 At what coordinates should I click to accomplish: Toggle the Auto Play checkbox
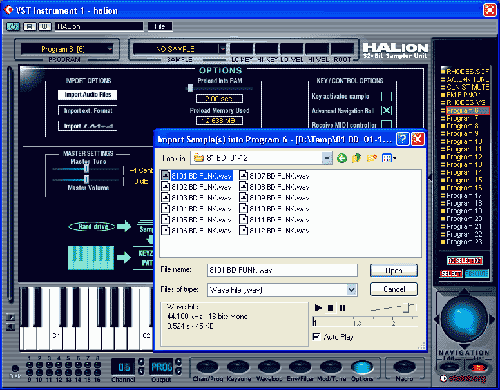316,336
